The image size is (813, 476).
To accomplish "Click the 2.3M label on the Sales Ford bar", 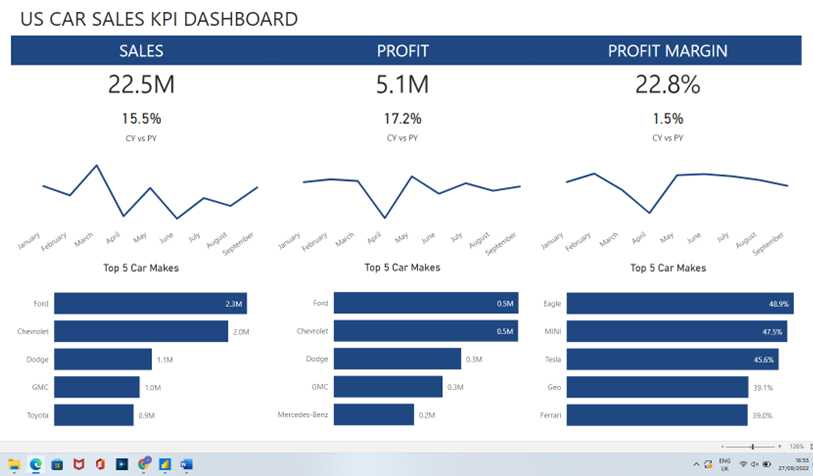I will click(x=234, y=304).
